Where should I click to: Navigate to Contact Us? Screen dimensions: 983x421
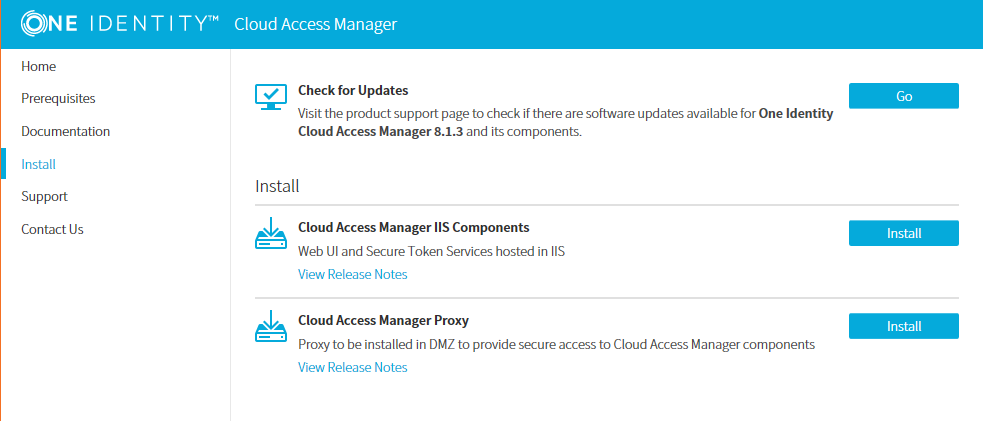[52, 229]
